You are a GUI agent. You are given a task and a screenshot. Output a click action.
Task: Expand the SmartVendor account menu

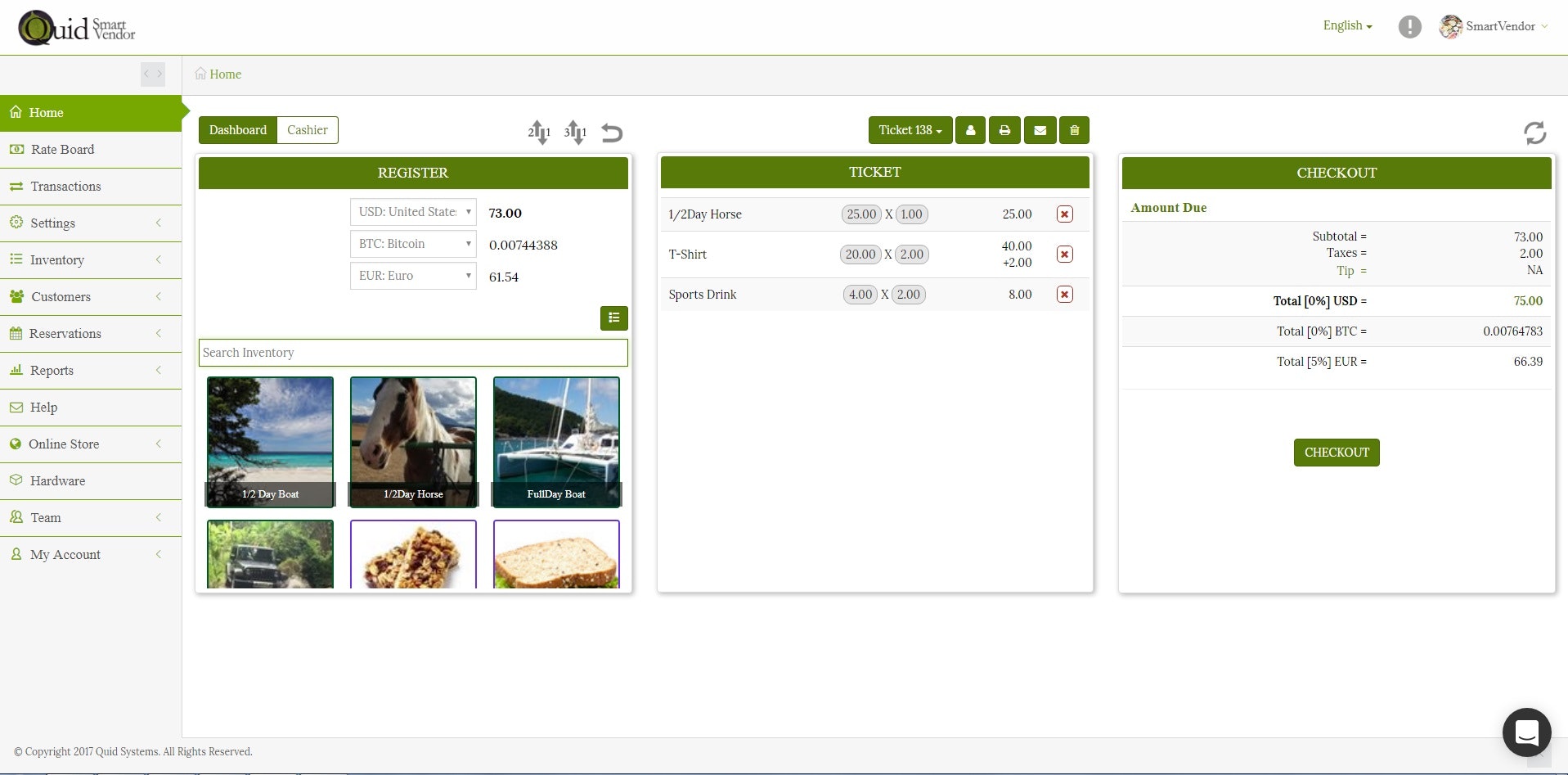point(1494,26)
